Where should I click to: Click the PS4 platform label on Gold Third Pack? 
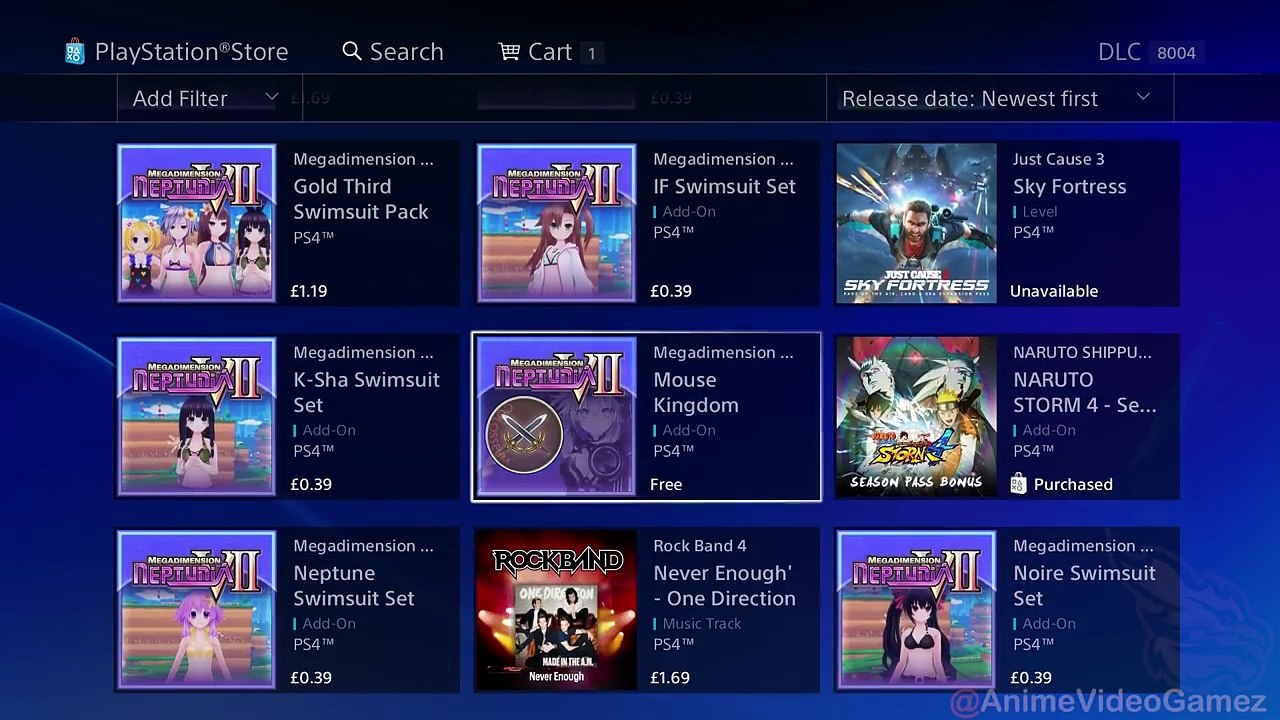point(313,238)
